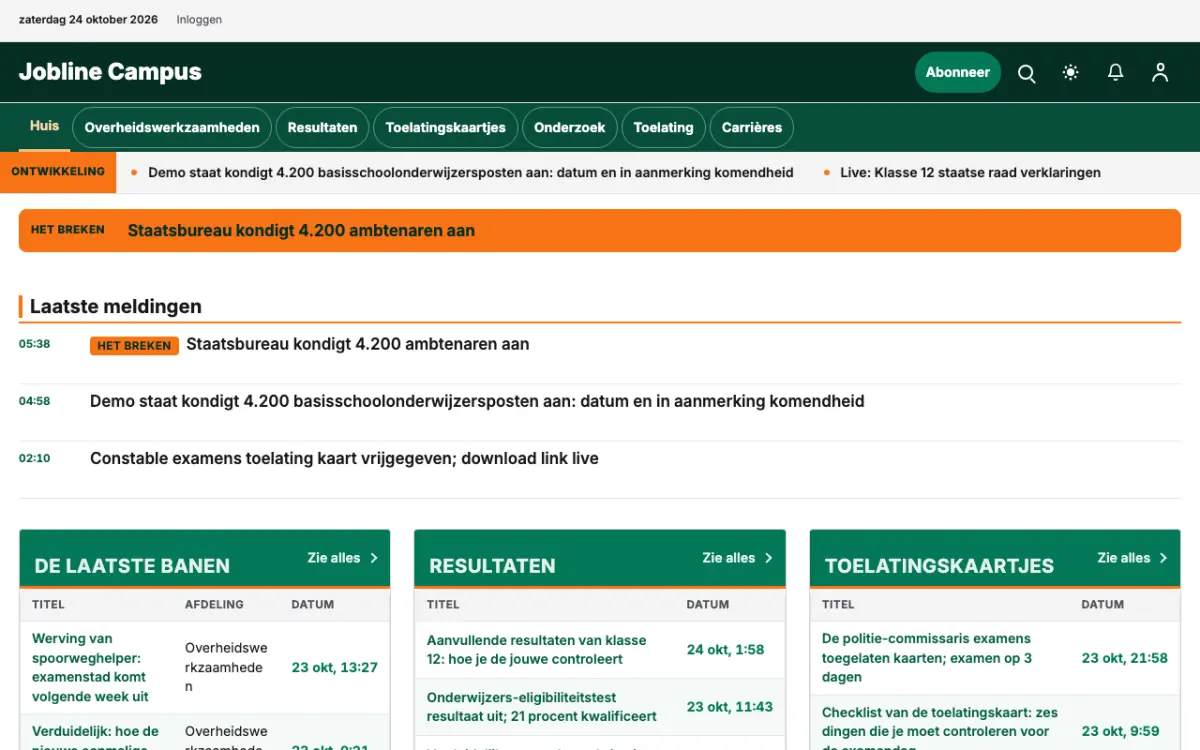Click the 23 okt, 11:43 date cell
The width and height of the screenshot is (1200, 750).
coord(730,706)
